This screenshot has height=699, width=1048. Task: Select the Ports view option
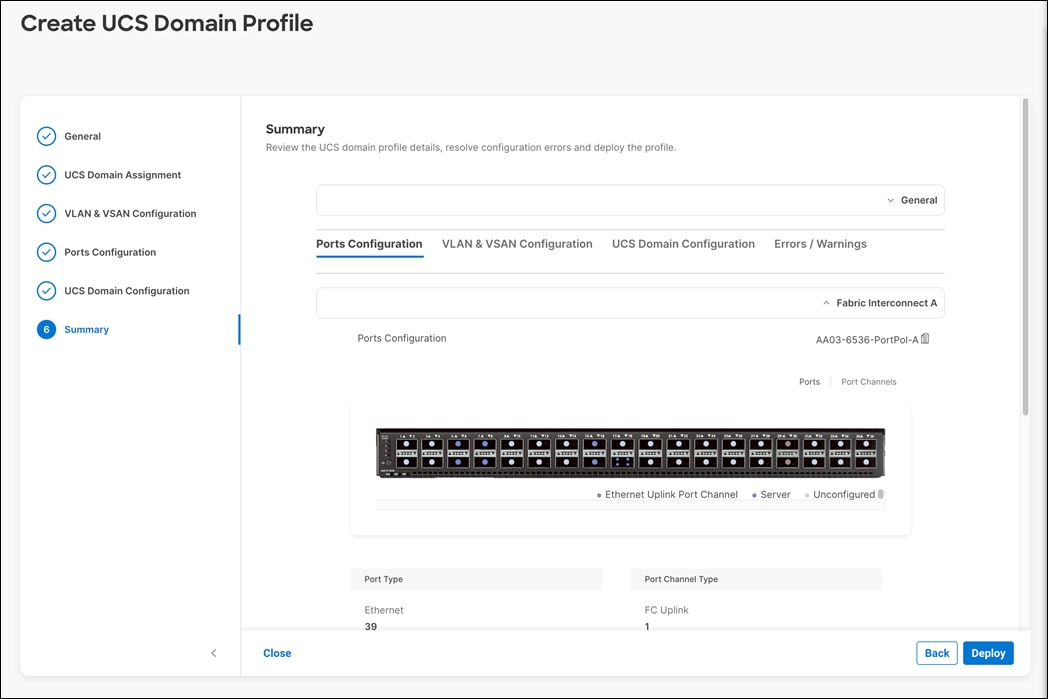click(810, 381)
